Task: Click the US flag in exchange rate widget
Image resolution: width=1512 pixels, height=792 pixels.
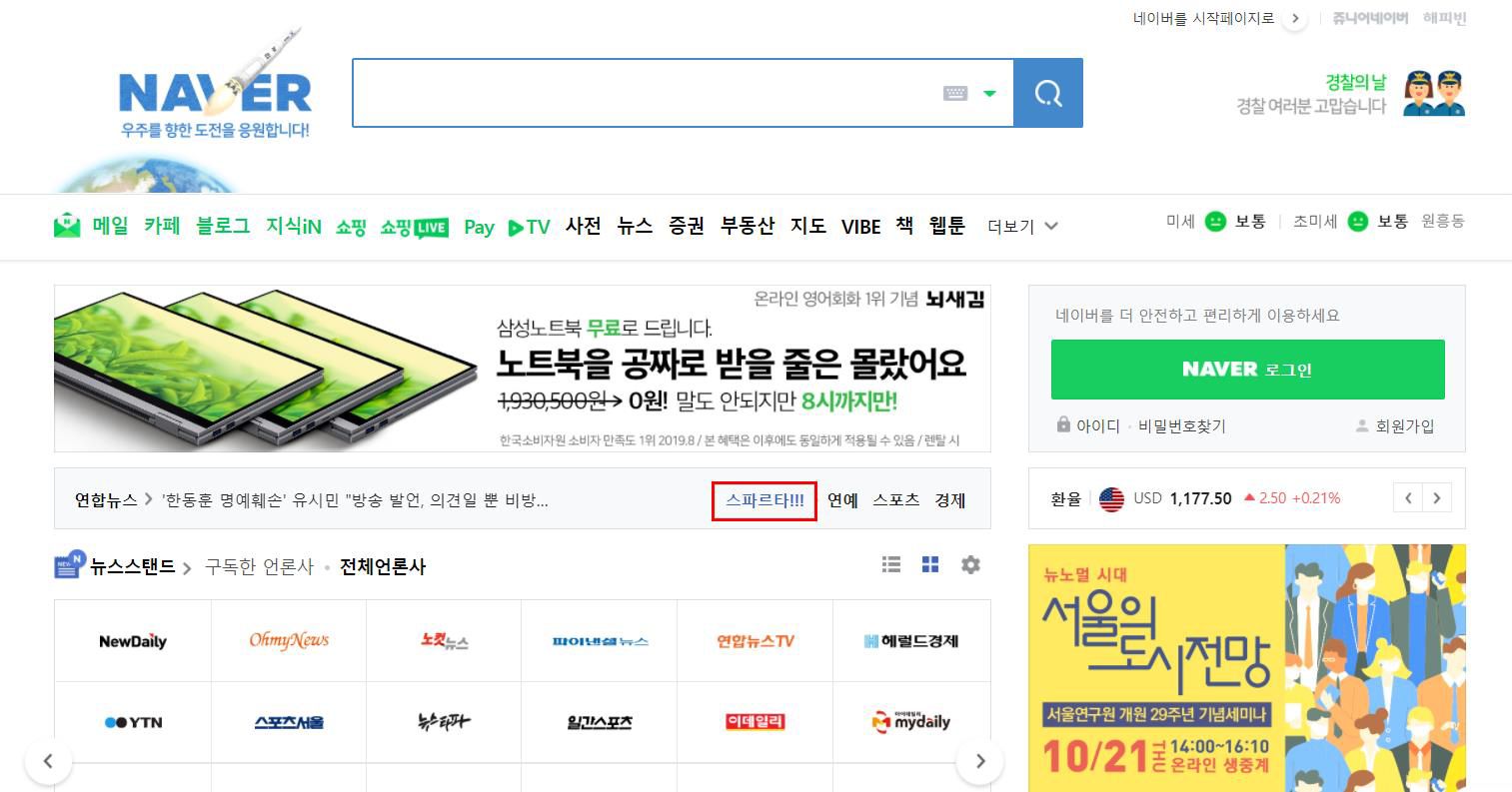Action: click(x=1111, y=498)
